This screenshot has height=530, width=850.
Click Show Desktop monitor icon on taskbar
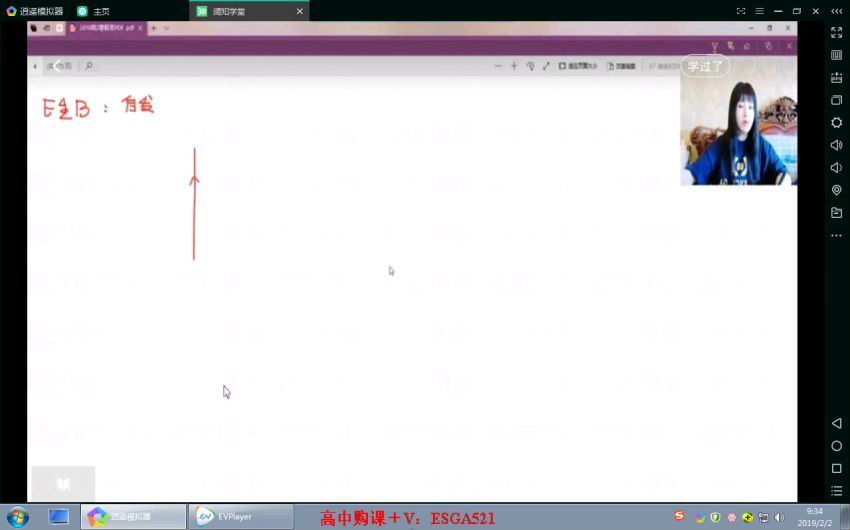pyautogui.click(x=59, y=517)
